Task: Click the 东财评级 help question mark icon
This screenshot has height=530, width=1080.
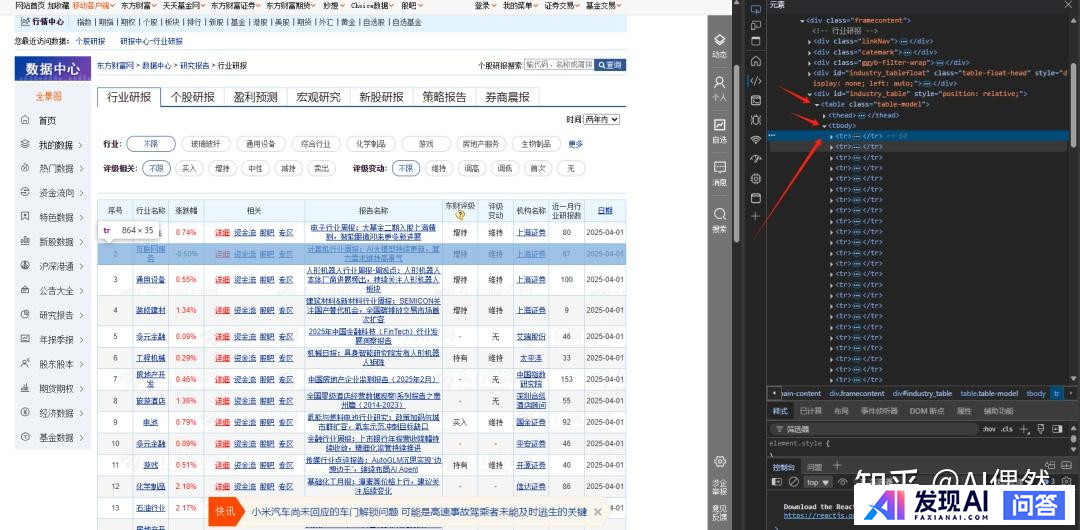Action: [460, 214]
